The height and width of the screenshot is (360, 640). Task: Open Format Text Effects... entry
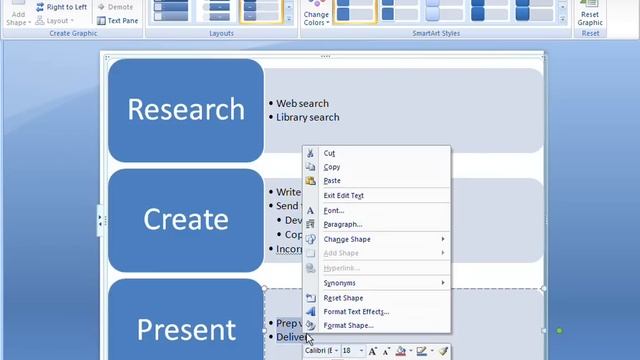click(x=376, y=311)
